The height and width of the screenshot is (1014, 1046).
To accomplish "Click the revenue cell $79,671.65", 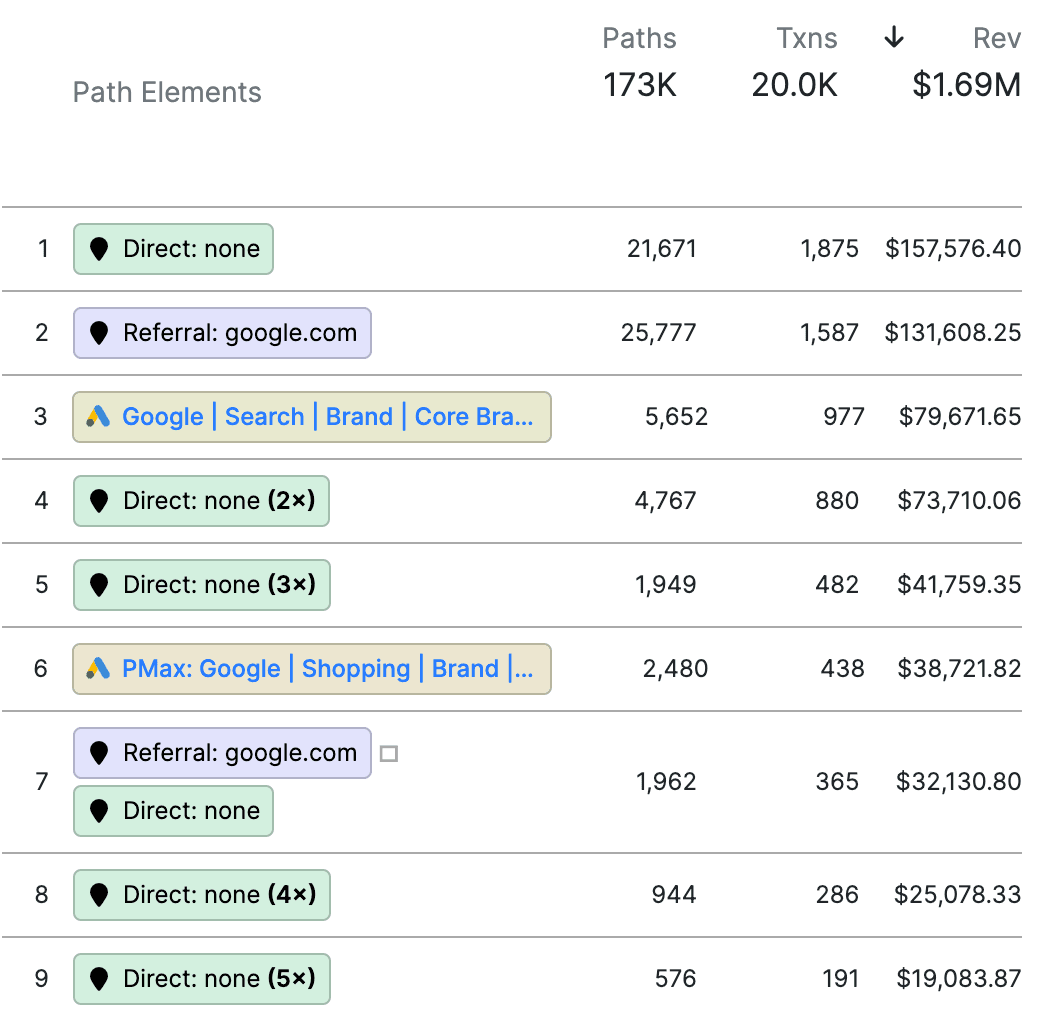I will click(x=959, y=417).
